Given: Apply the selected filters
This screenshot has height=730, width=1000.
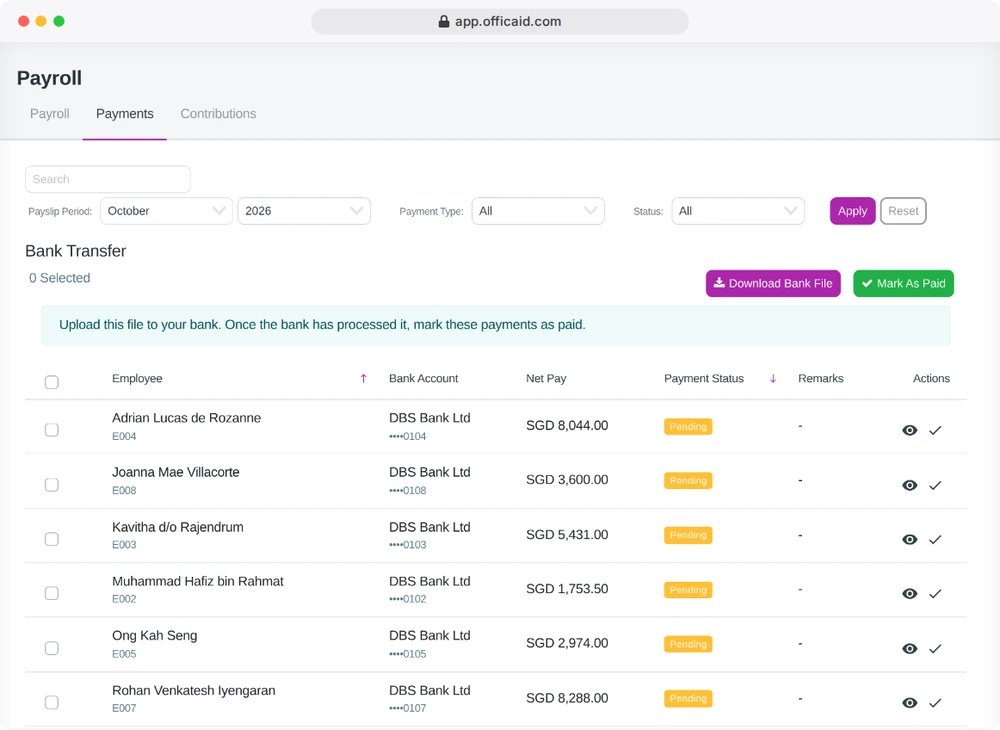Looking at the screenshot, I should point(853,211).
